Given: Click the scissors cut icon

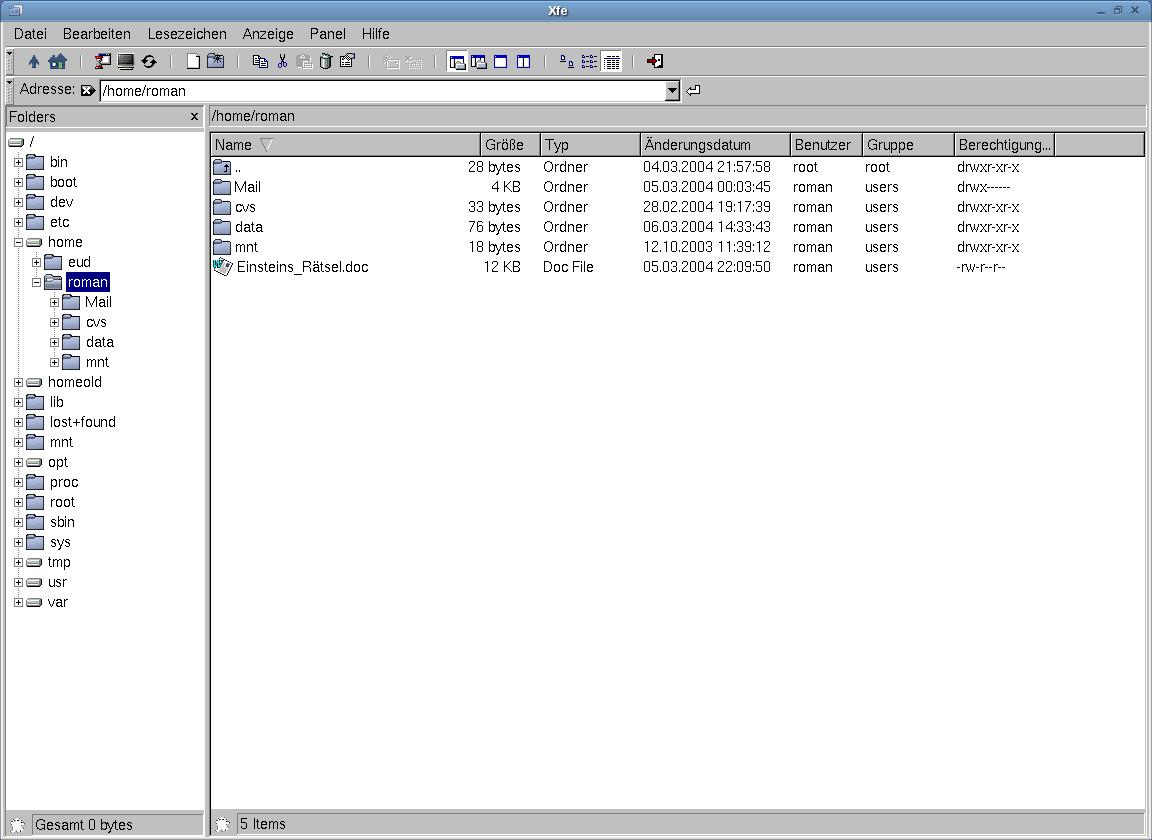Looking at the screenshot, I should [282, 62].
